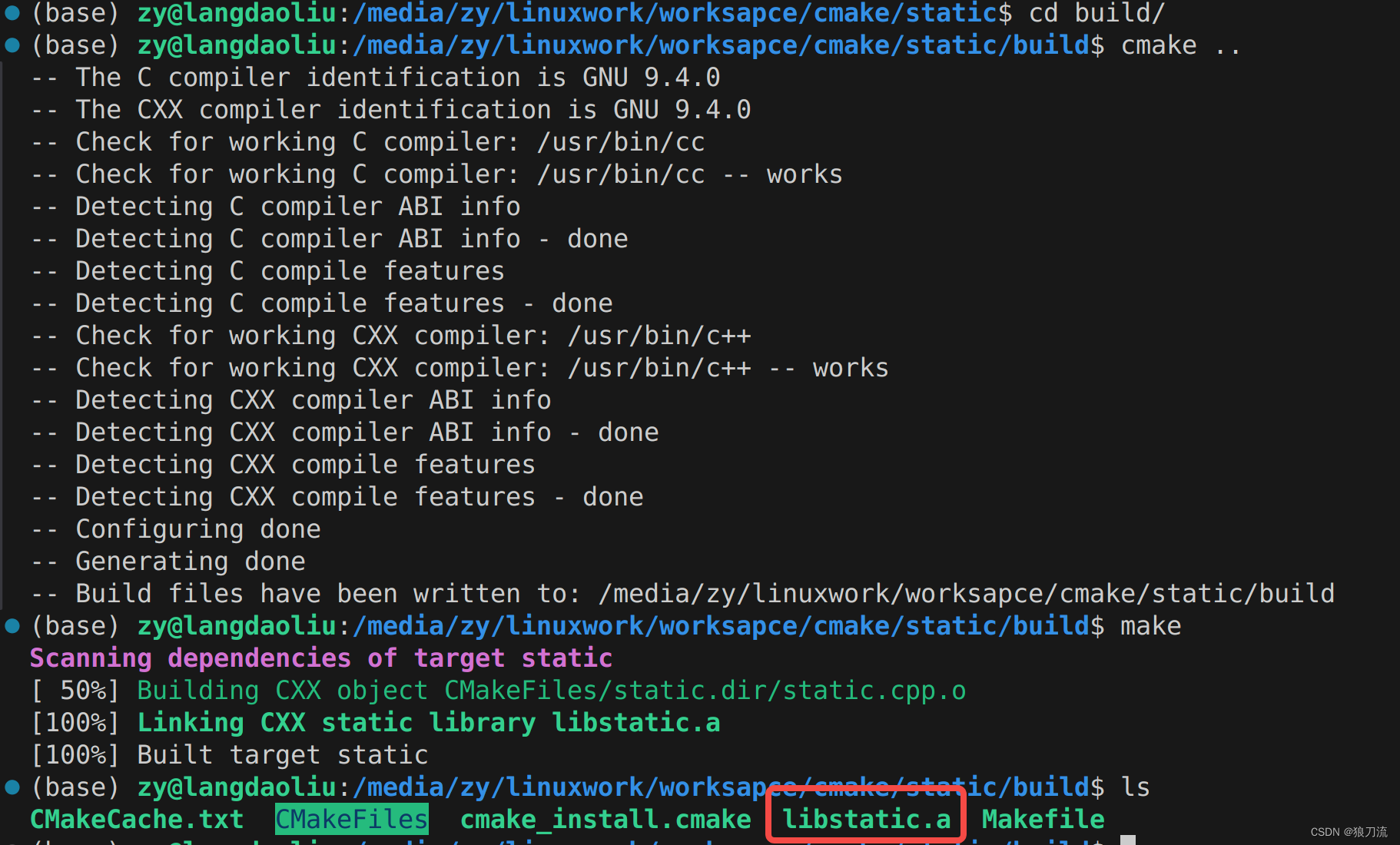Click the 'Generating done' output line

point(168,562)
